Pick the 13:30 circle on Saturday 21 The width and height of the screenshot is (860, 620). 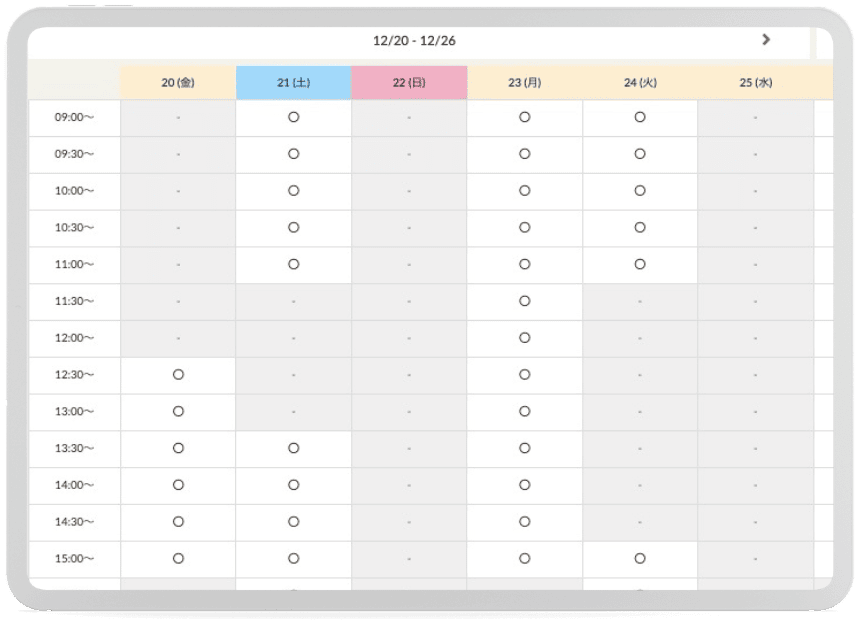click(294, 448)
